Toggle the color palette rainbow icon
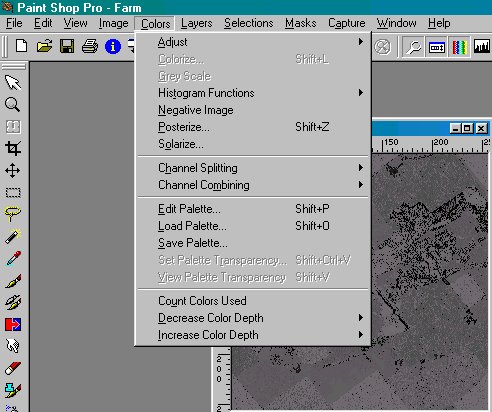 pyautogui.click(x=459, y=47)
